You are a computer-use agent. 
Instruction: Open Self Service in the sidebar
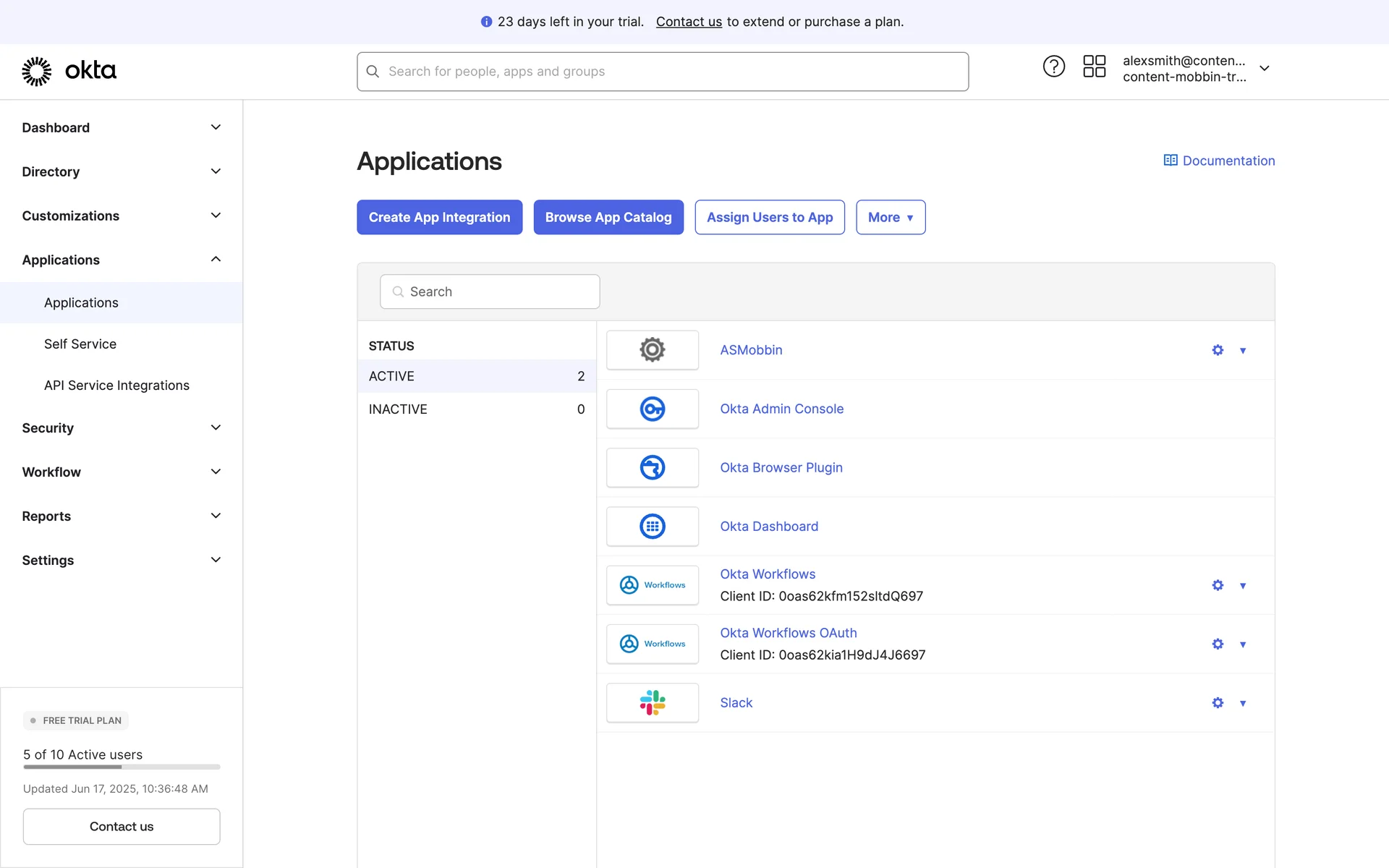[80, 344]
